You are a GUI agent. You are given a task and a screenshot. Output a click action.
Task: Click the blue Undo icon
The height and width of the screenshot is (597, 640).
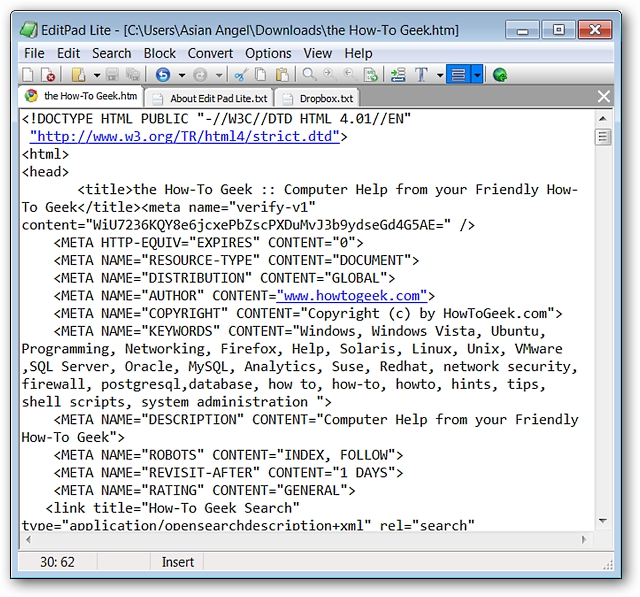point(163,75)
